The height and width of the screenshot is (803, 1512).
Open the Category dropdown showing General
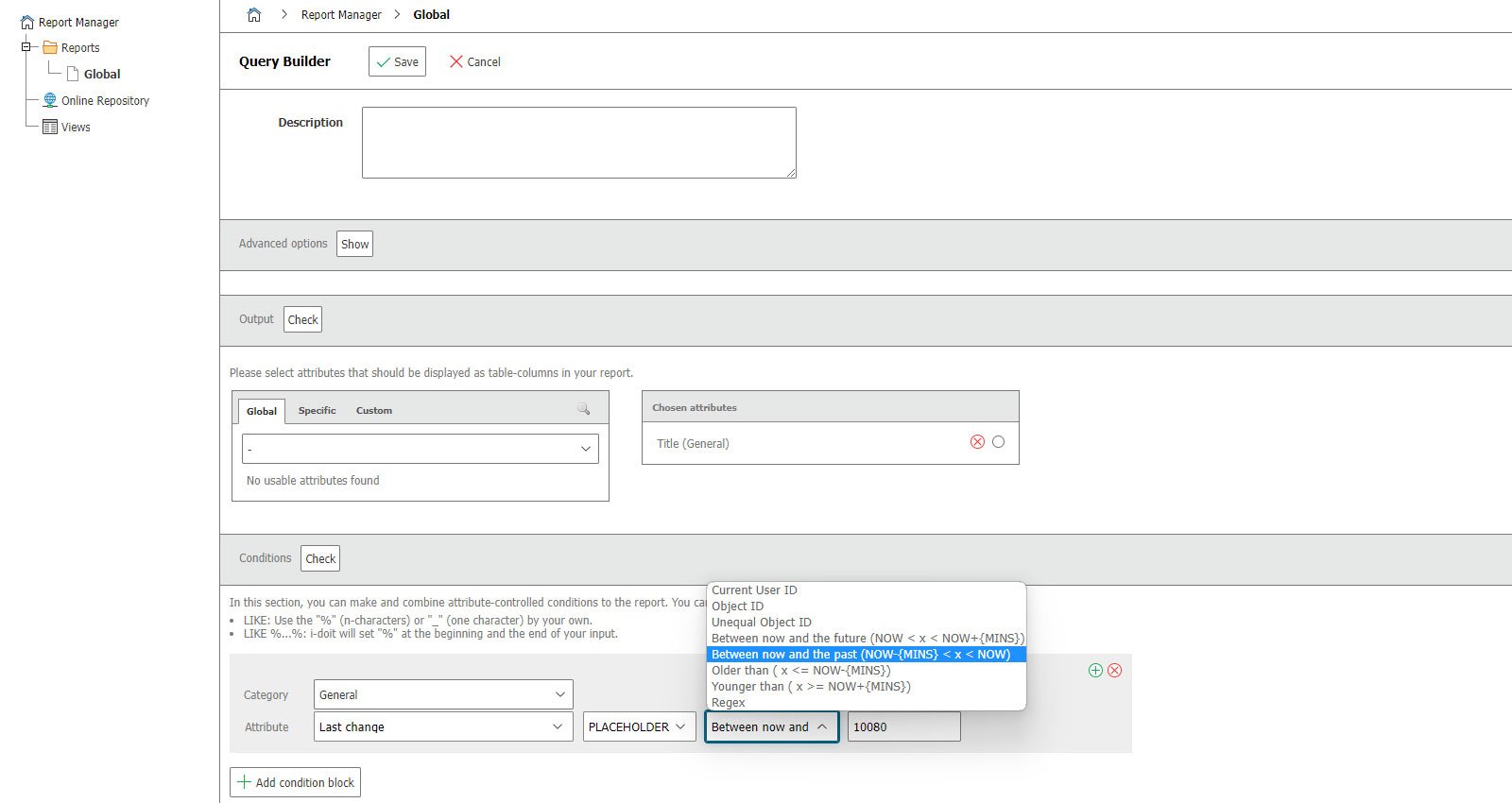443,694
